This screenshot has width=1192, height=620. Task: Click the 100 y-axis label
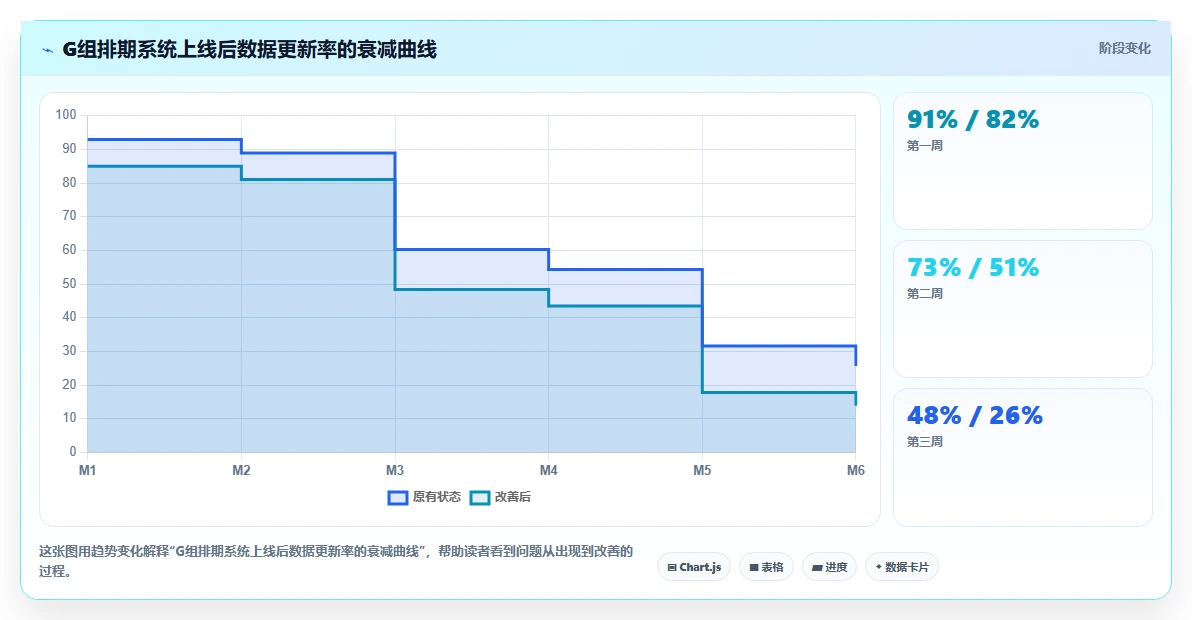pos(66,115)
